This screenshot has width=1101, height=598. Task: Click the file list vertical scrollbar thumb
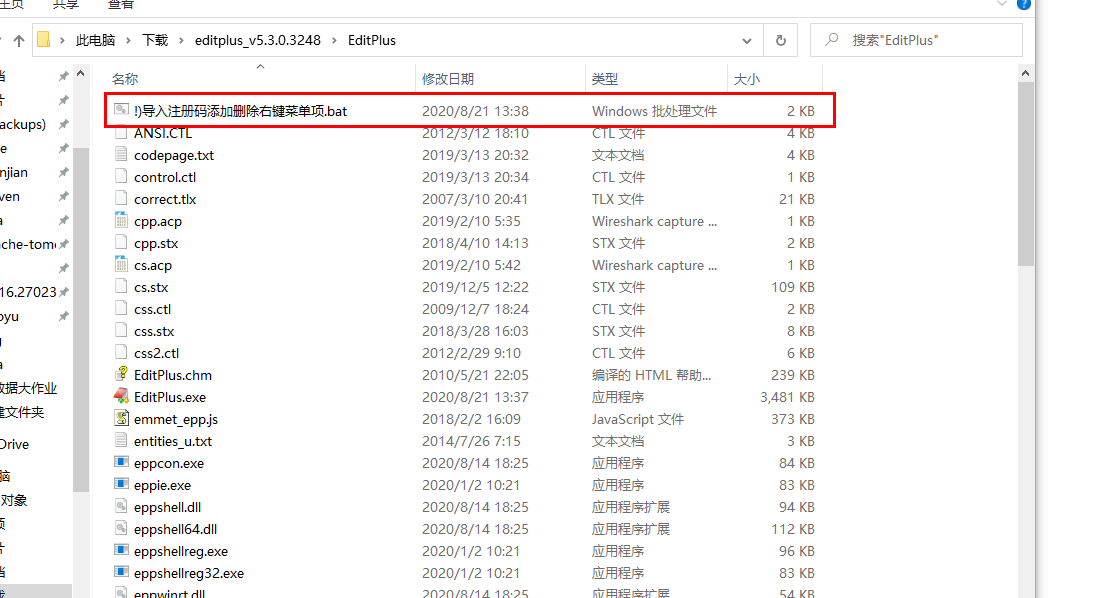(1026, 174)
